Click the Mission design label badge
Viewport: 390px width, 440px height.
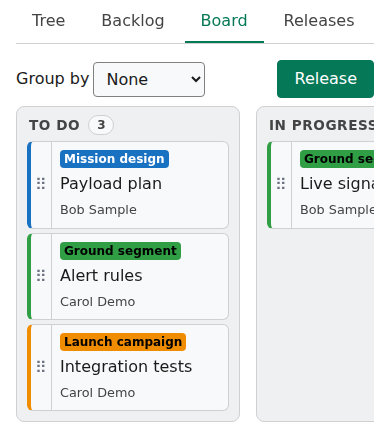click(114, 159)
